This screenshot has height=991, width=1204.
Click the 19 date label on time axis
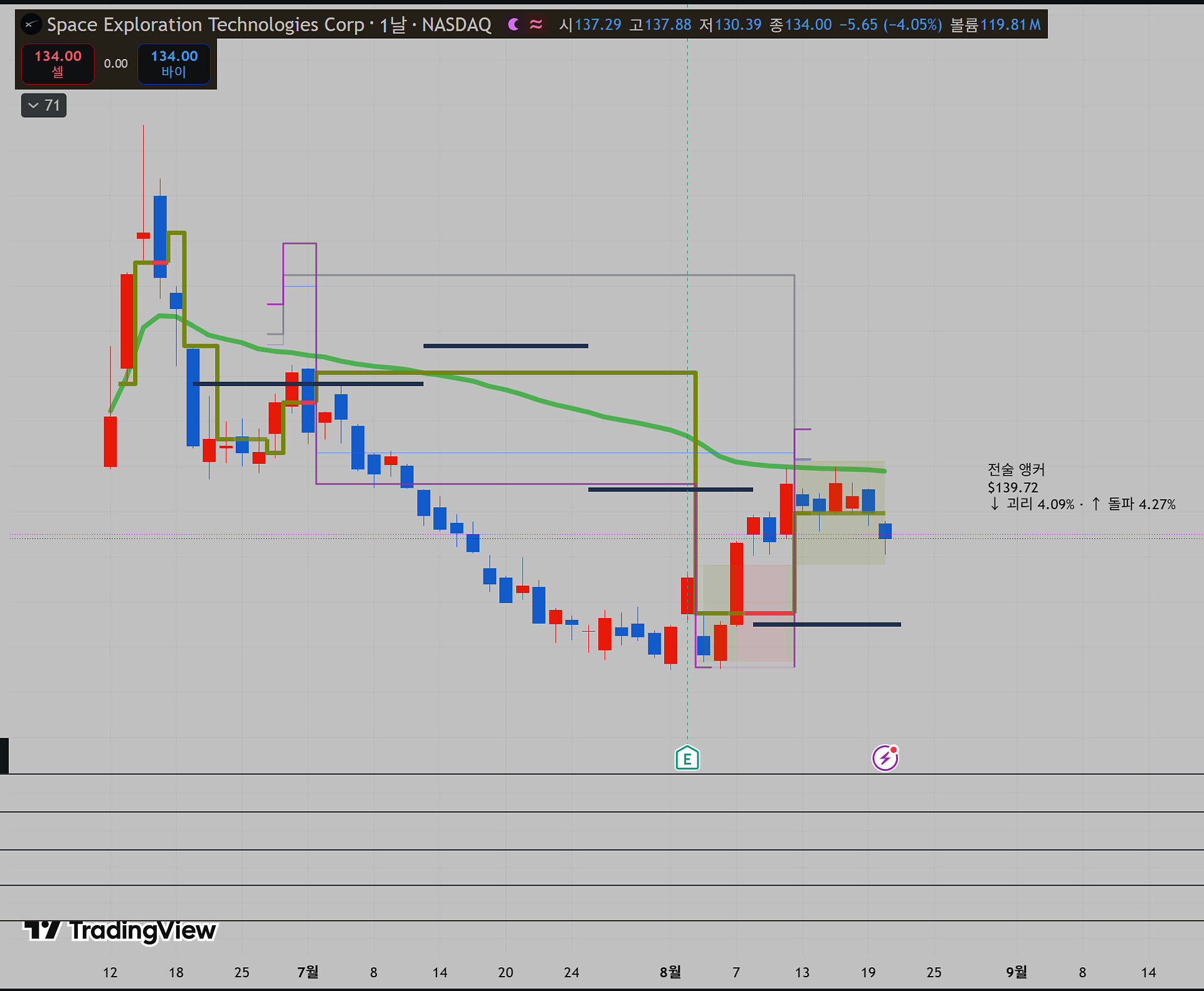point(868,972)
